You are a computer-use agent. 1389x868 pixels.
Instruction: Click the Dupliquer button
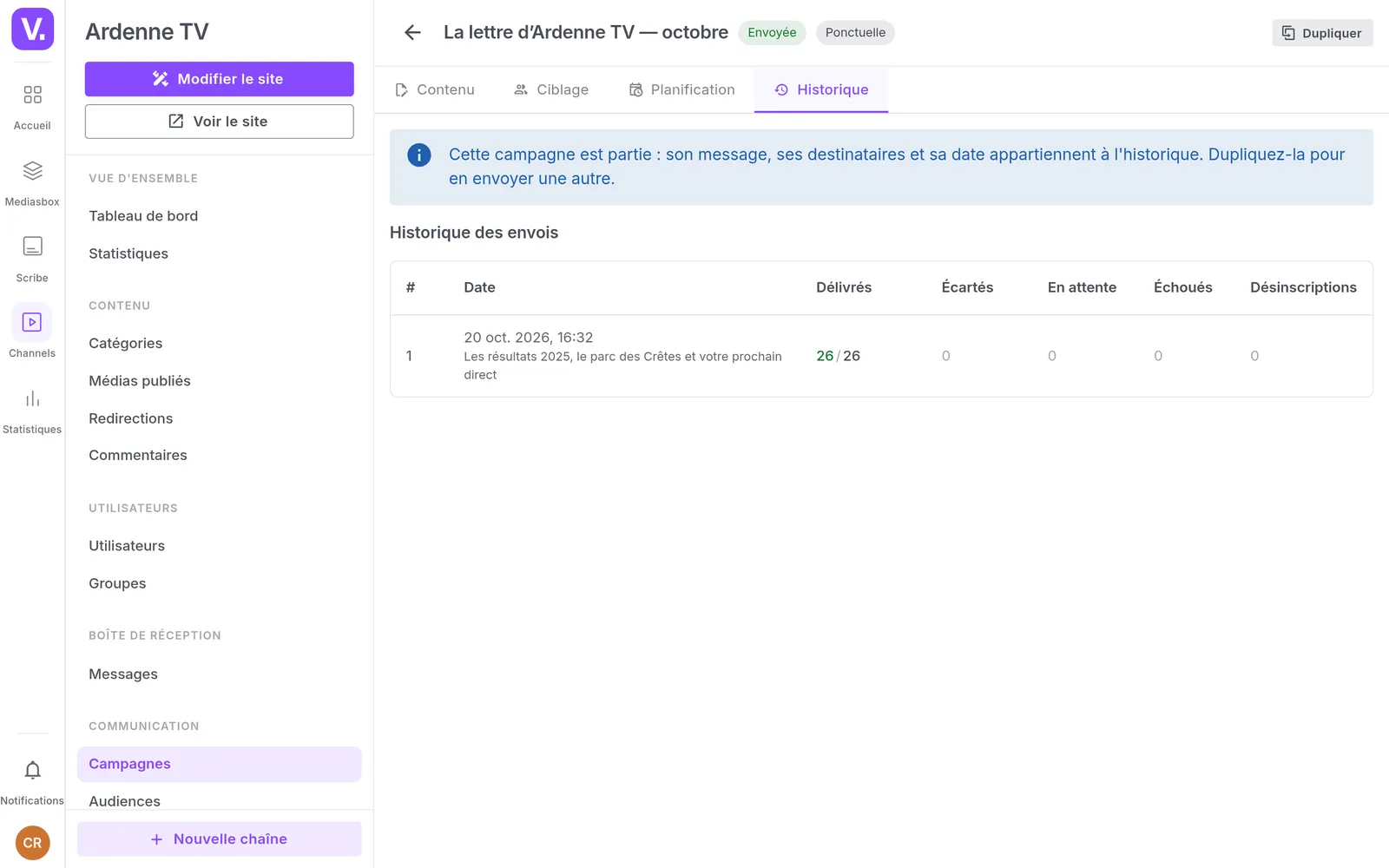tap(1322, 33)
